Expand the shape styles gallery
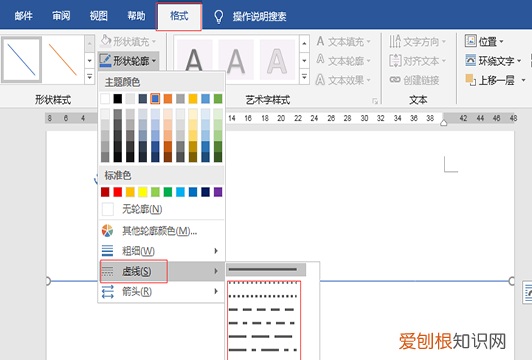Viewport: 532px width, 360px height. coord(90,77)
